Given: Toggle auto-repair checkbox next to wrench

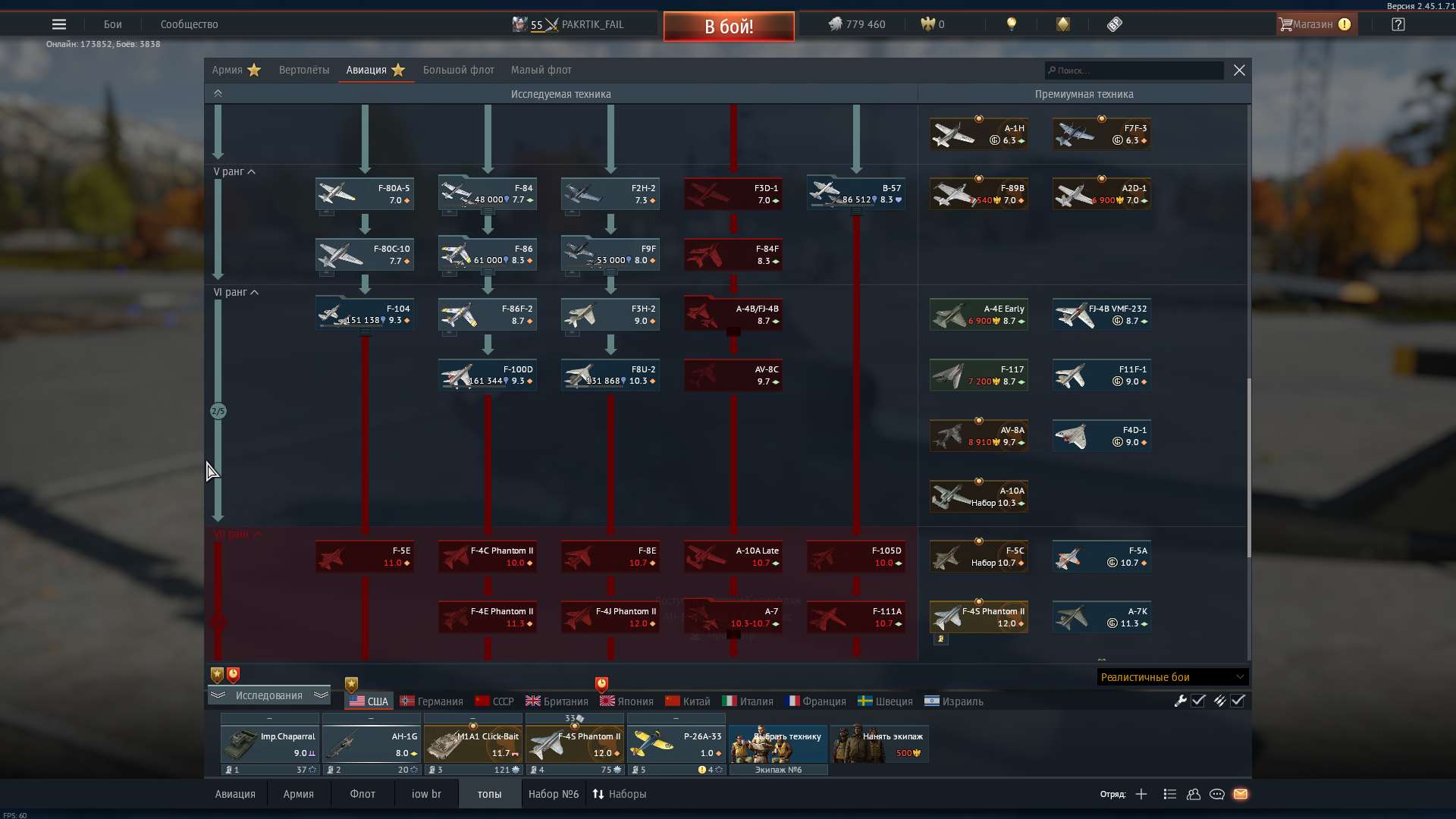Looking at the screenshot, I should (1198, 701).
